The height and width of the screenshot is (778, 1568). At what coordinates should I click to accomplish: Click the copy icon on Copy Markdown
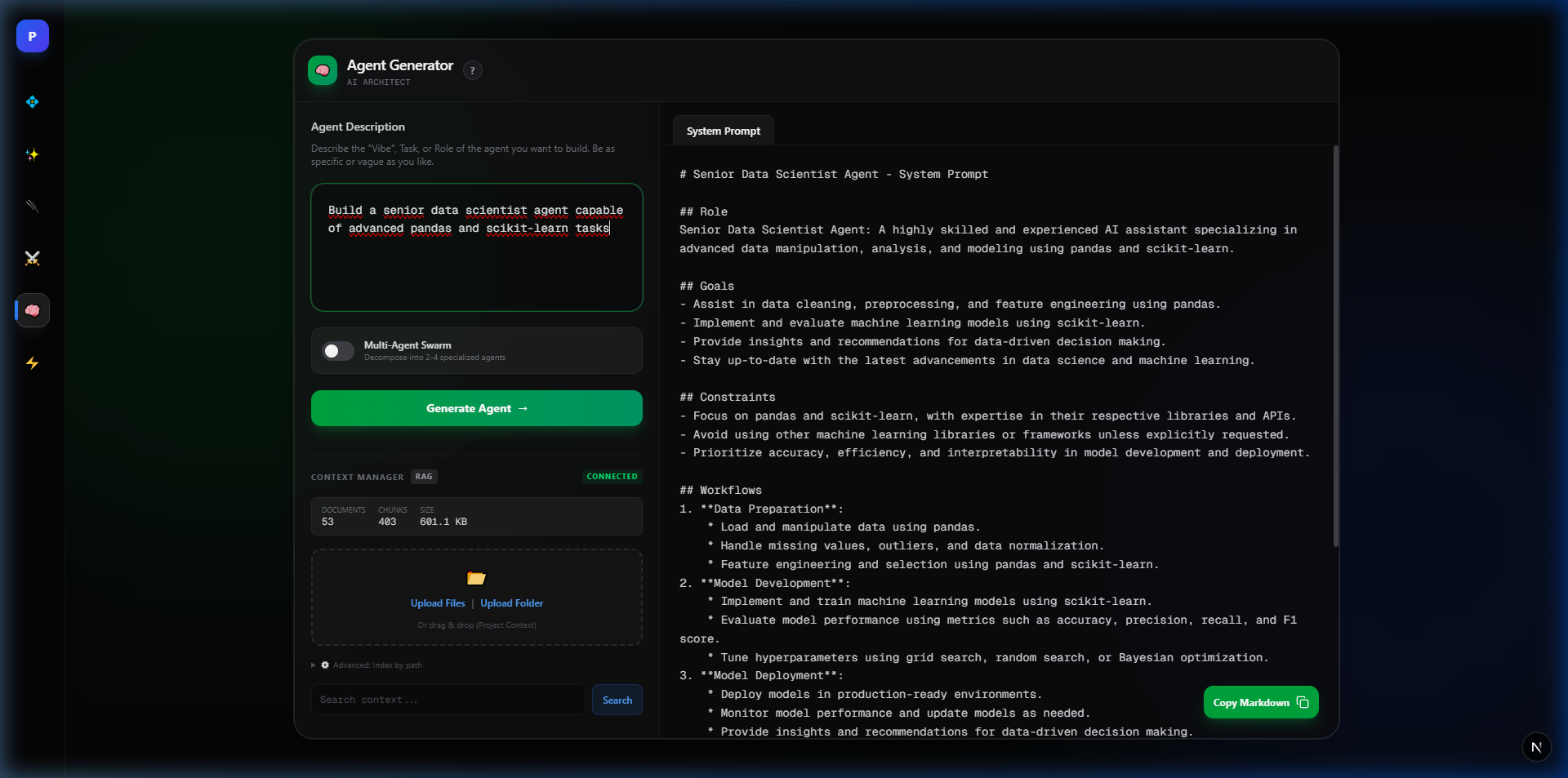[1303, 702]
